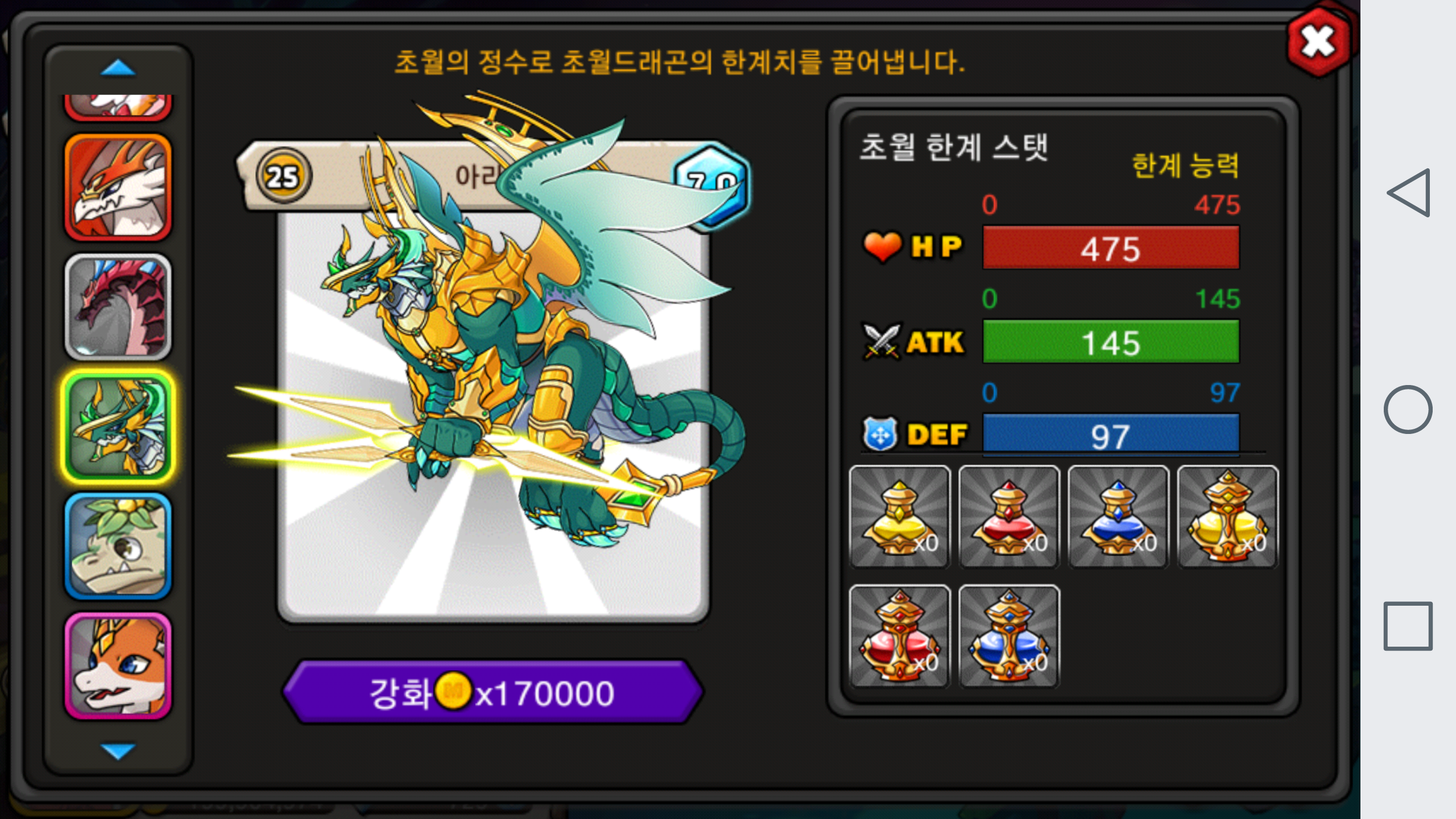Select the large yellow essence potion
The width and height of the screenshot is (1456, 819).
click(1227, 516)
